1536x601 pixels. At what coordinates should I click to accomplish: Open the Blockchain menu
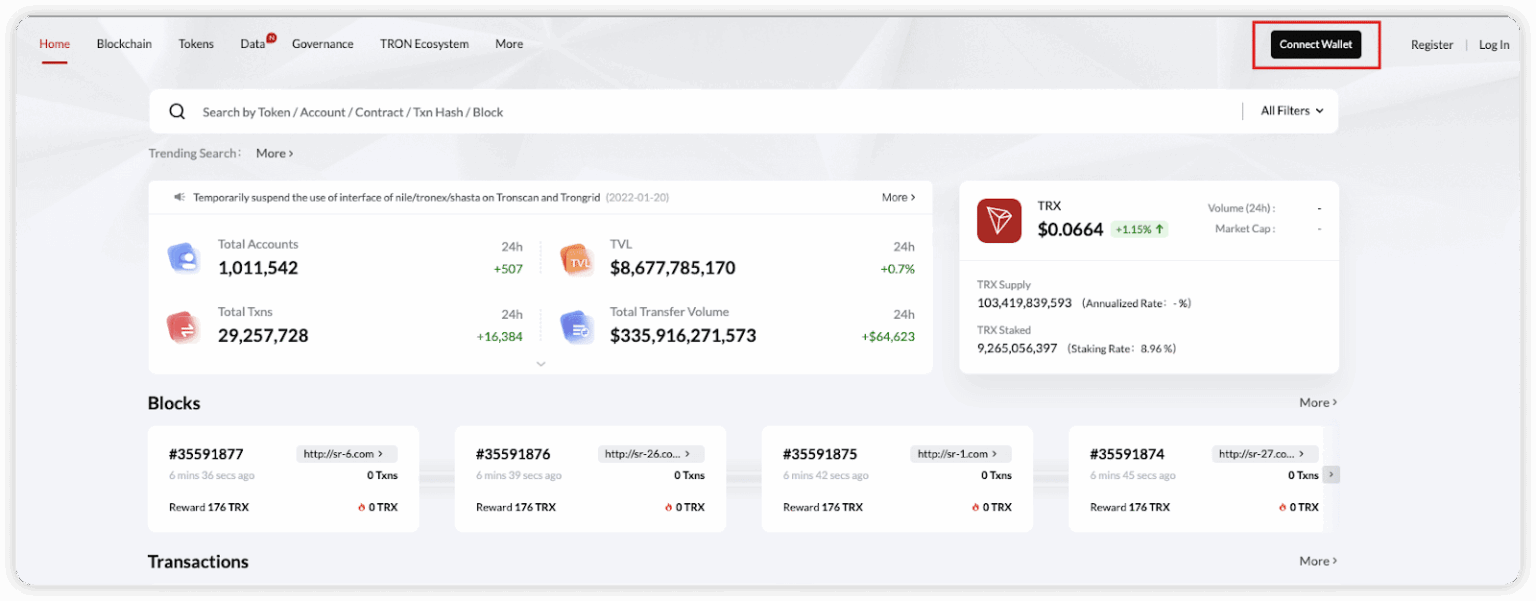(x=124, y=43)
